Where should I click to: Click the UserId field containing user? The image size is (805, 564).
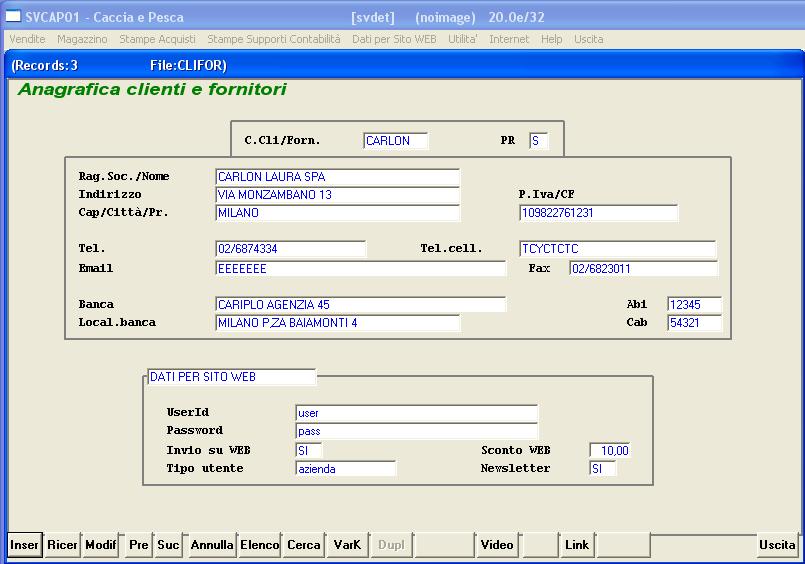click(x=416, y=413)
